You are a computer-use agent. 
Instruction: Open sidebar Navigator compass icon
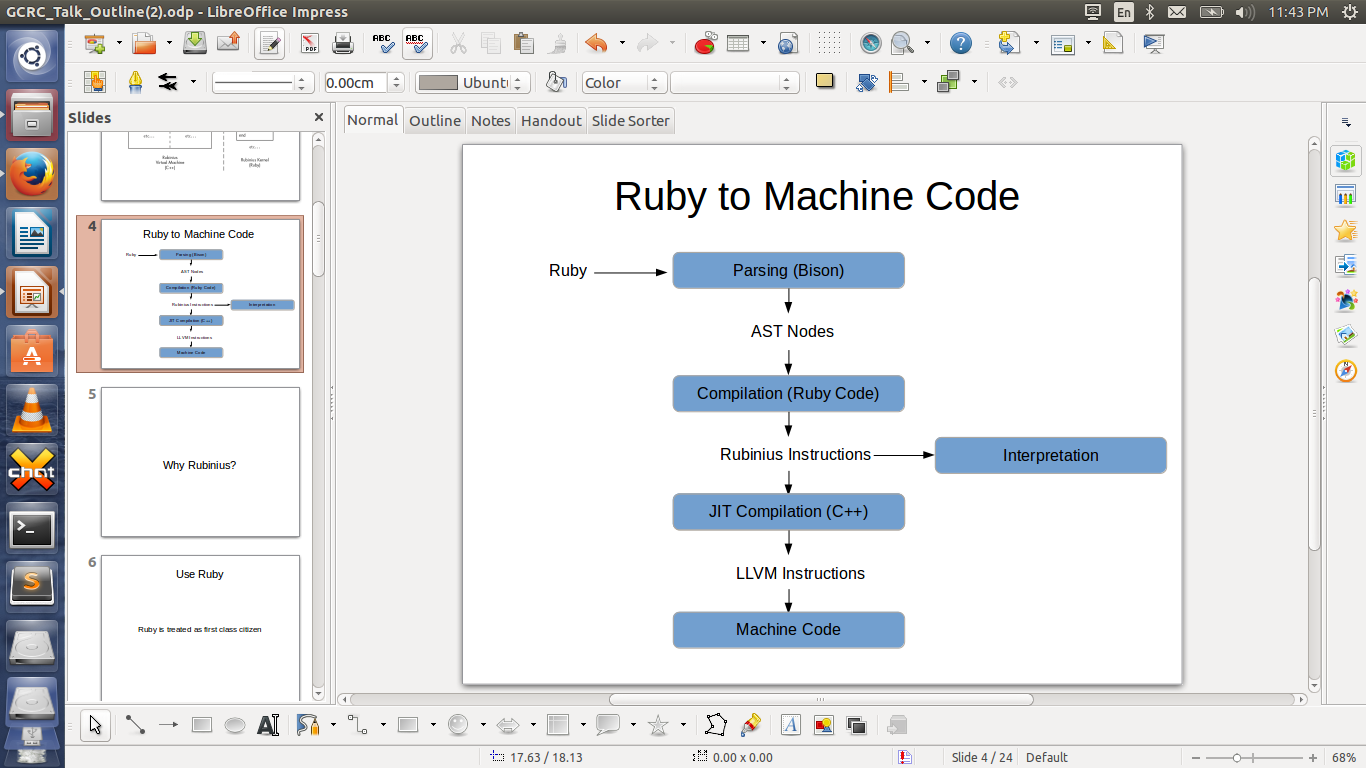coord(1346,371)
